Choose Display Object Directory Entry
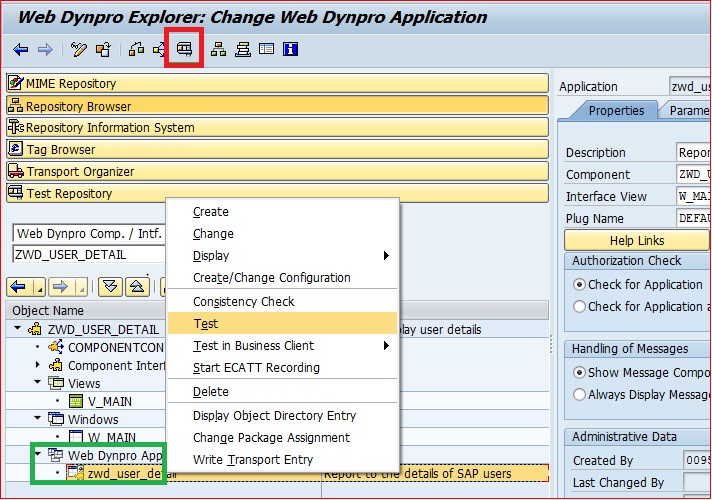The width and height of the screenshot is (712, 500). tap(282, 416)
